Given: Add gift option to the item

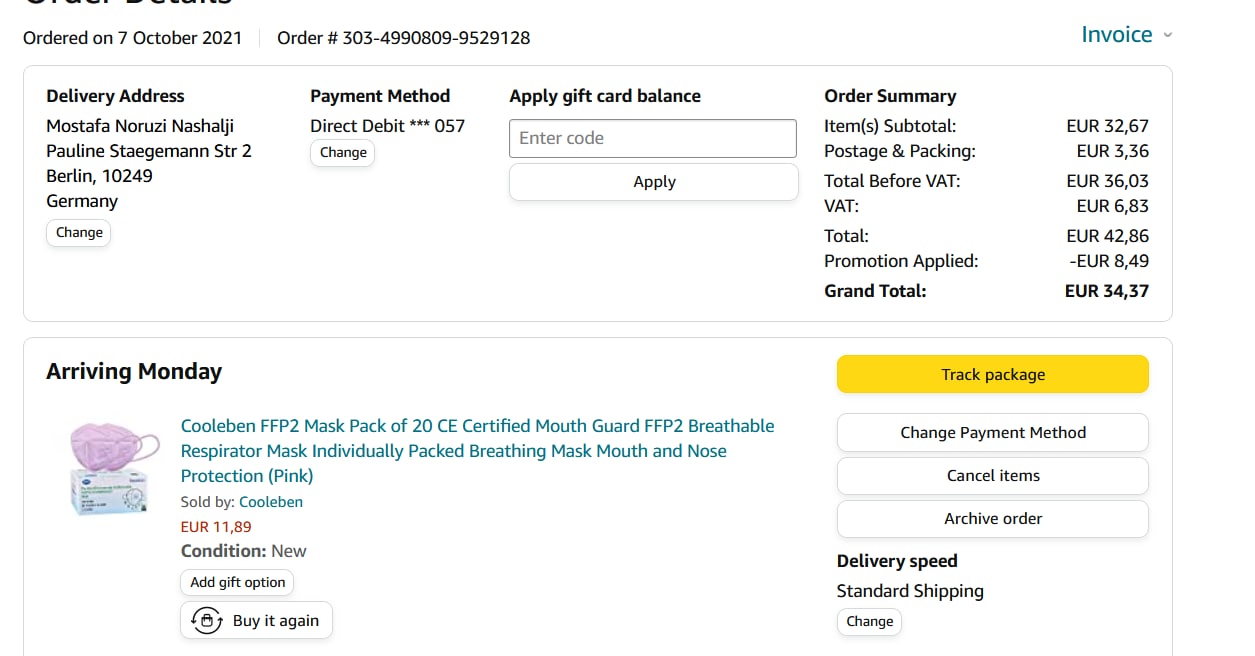Looking at the screenshot, I should (238, 582).
